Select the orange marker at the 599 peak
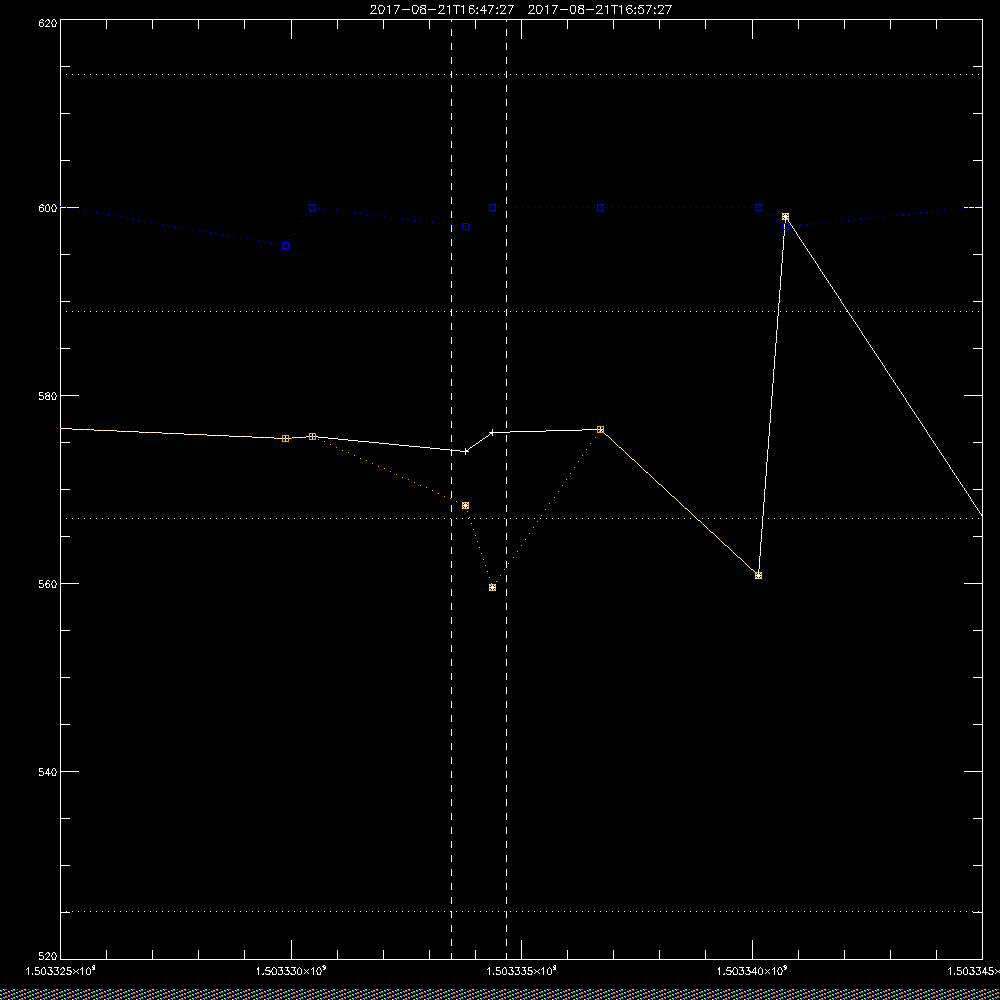Screen dimensions: 1000x1000 (x=786, y=217)
